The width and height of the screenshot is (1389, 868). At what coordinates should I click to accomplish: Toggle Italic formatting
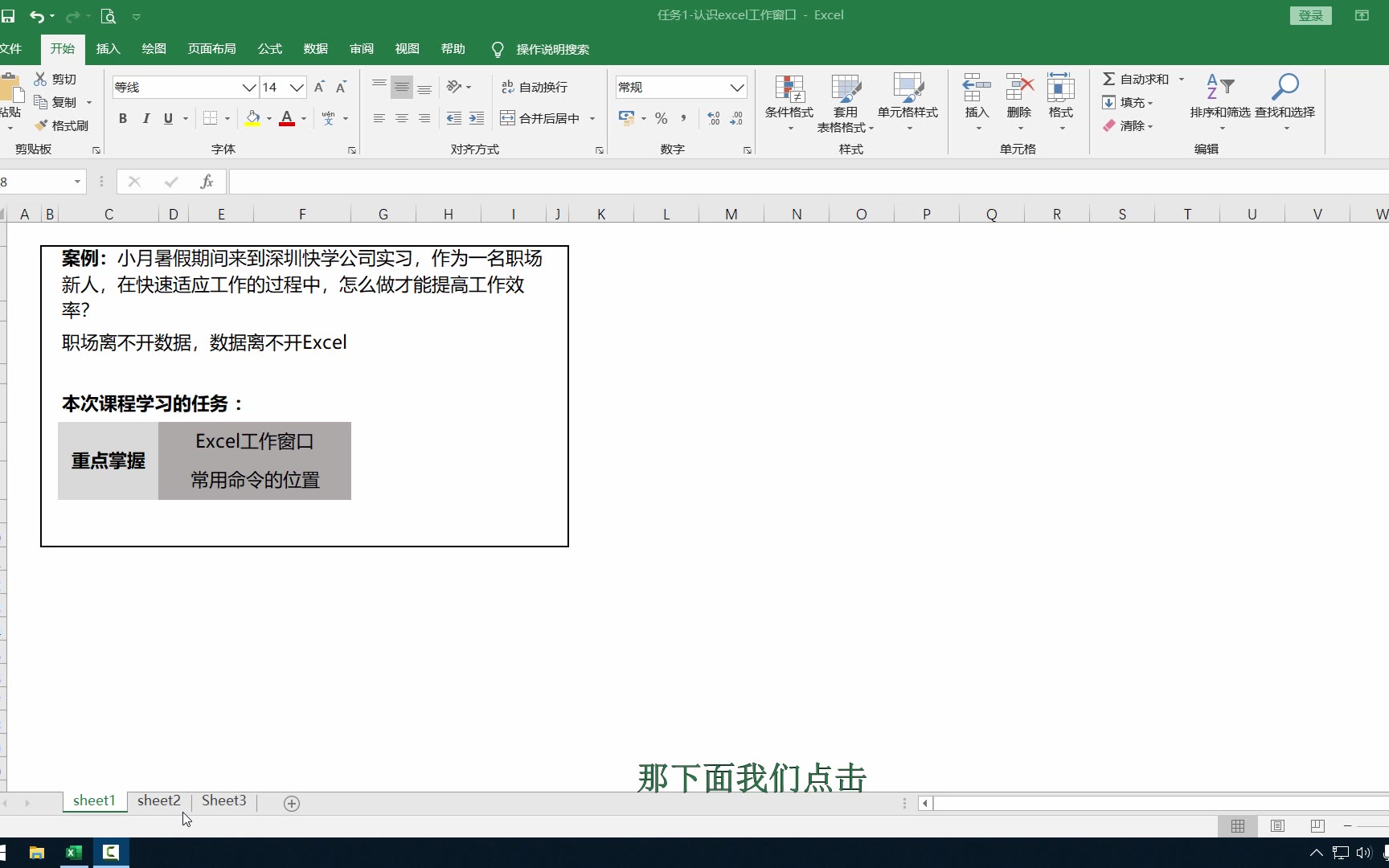pyautogui.click(x=145, y=118)
